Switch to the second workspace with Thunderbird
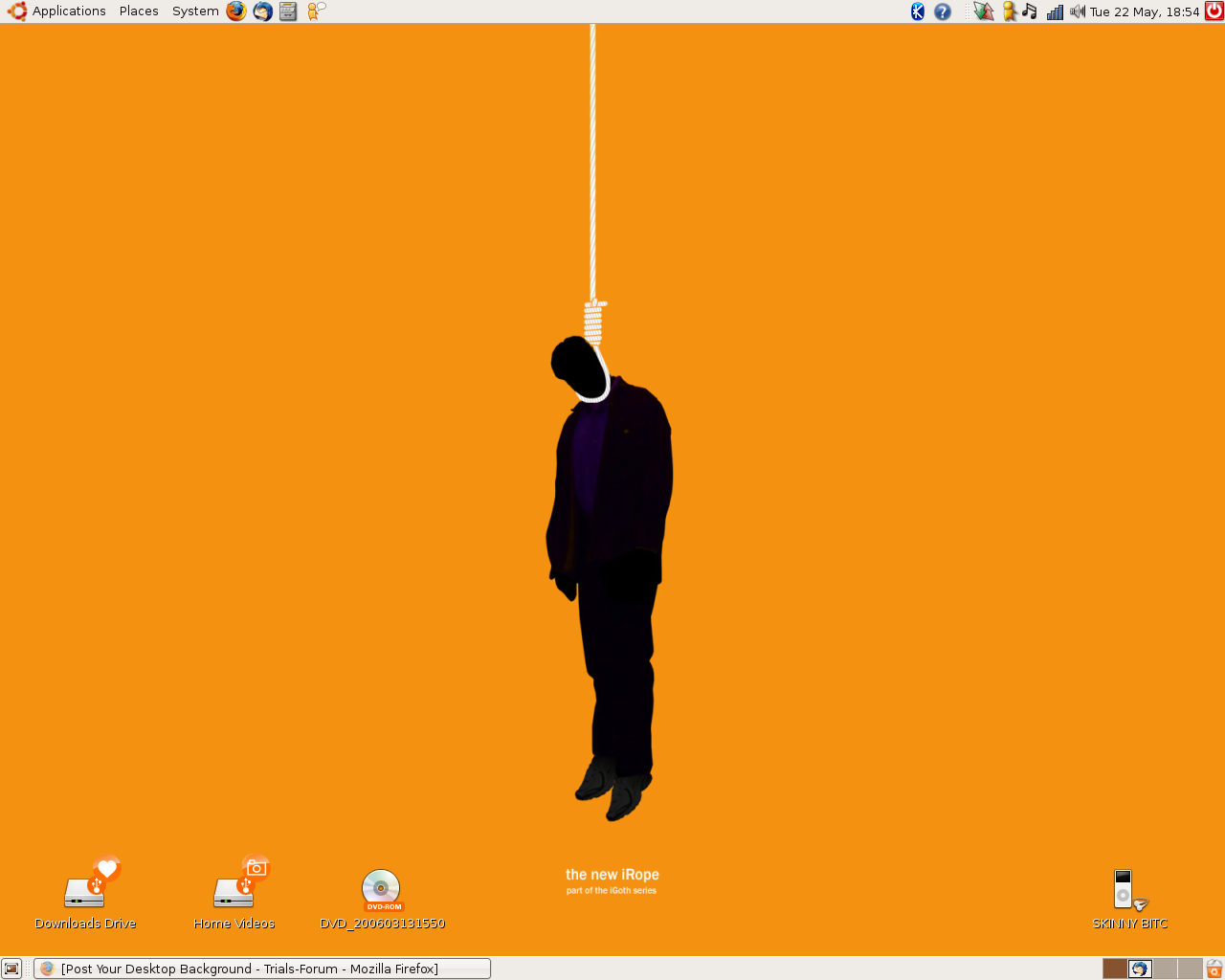The image size is (1225, 980). pos(1140,969)
